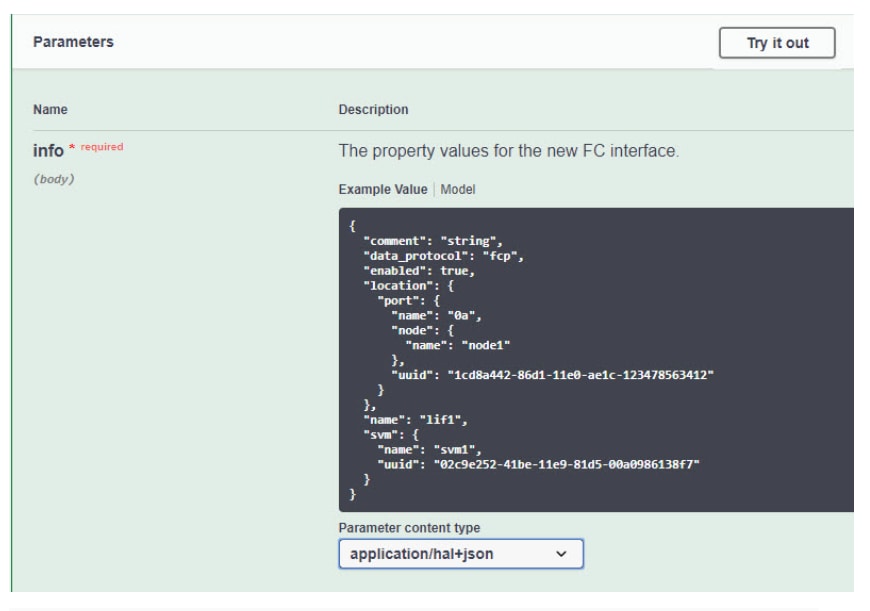Click the "enabled": true line in the JSON

tap(418, 271)
